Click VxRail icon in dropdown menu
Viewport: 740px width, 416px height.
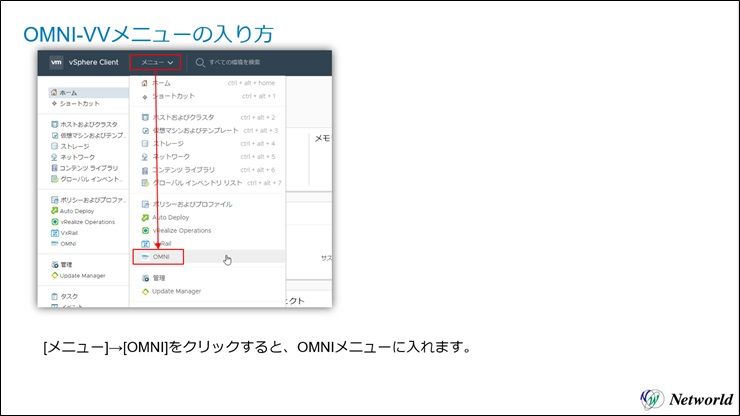click(145, 244)
